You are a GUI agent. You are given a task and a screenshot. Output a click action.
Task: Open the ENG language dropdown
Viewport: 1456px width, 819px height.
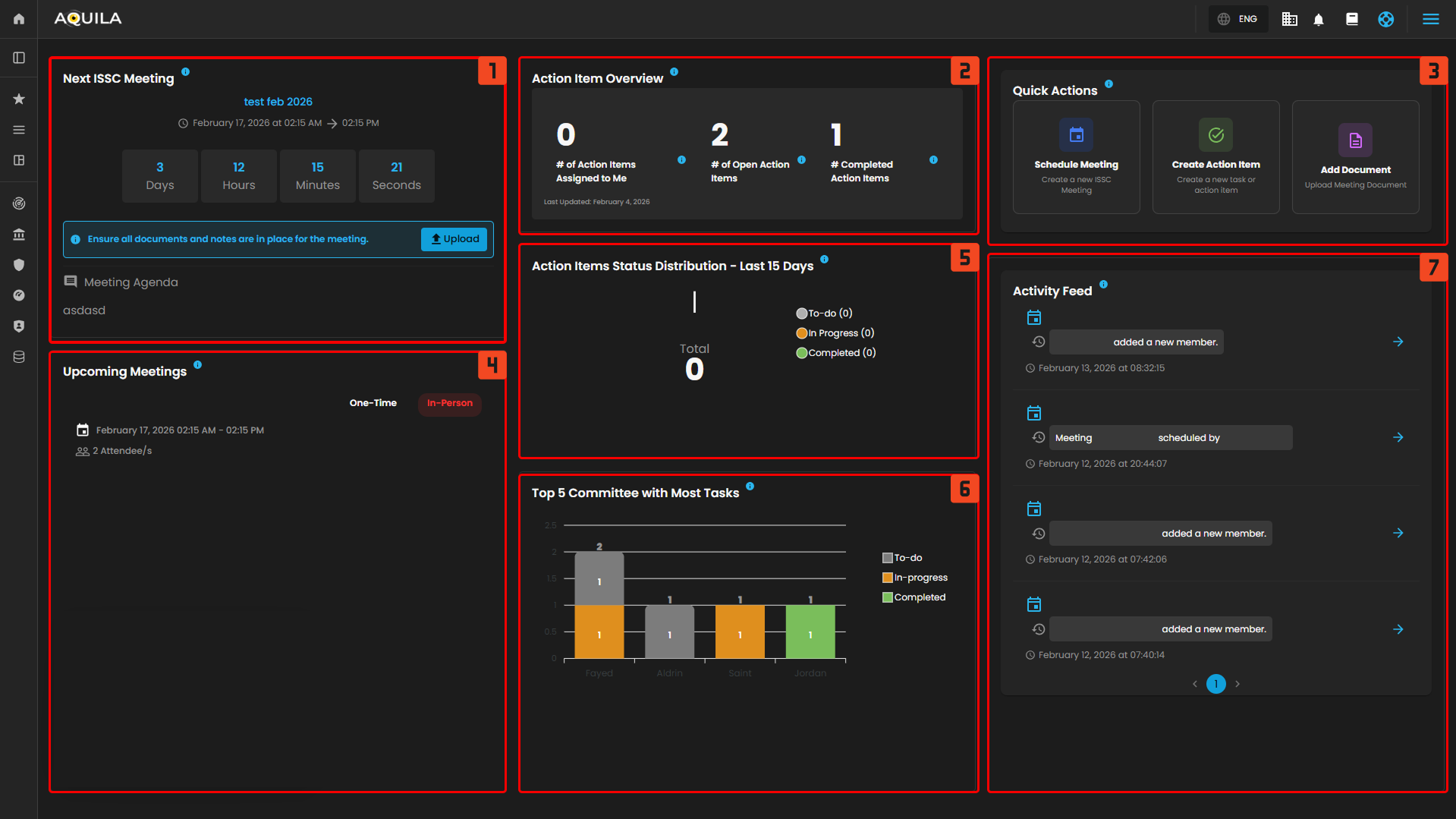pos(1238,20)
